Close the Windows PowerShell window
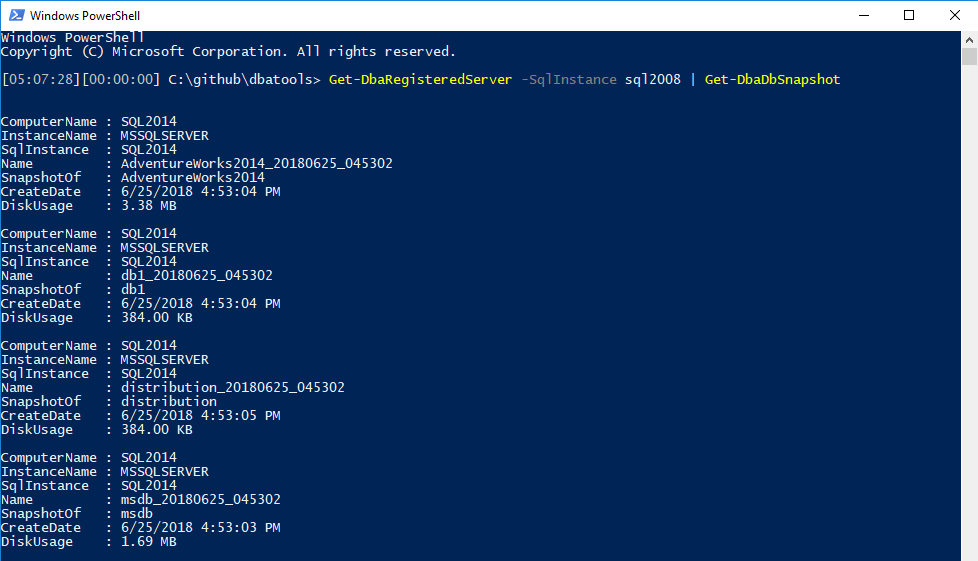Viewport: 978px width, 561px height. click(954, 15)
